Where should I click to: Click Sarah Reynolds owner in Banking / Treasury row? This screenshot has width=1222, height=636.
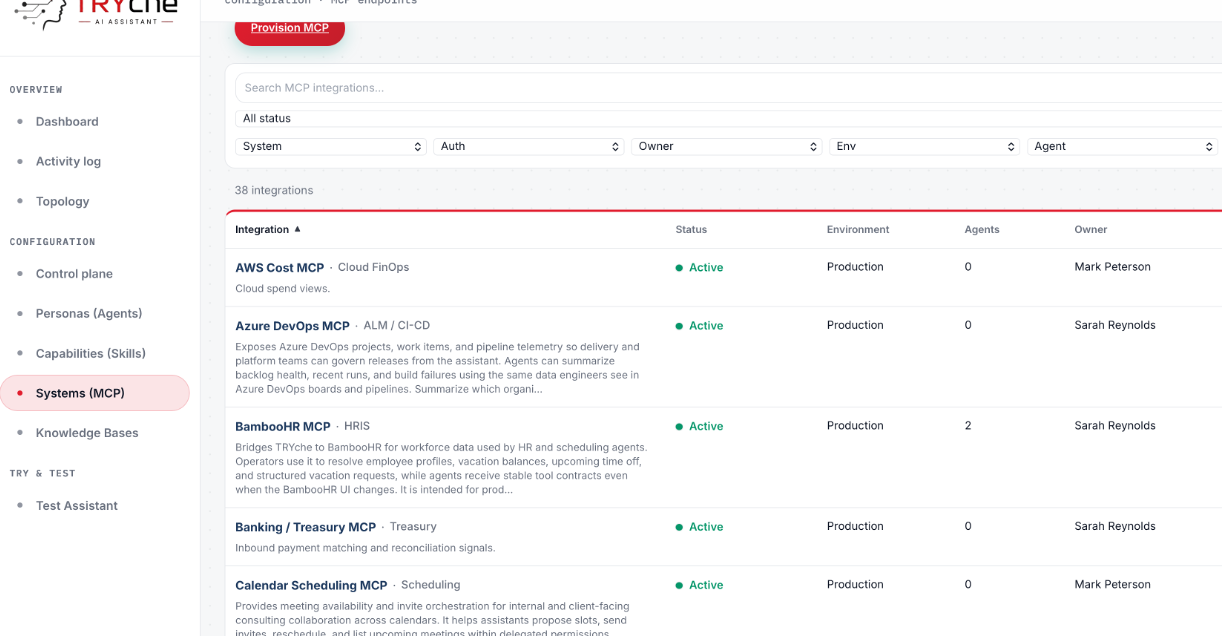(1115, 526)
